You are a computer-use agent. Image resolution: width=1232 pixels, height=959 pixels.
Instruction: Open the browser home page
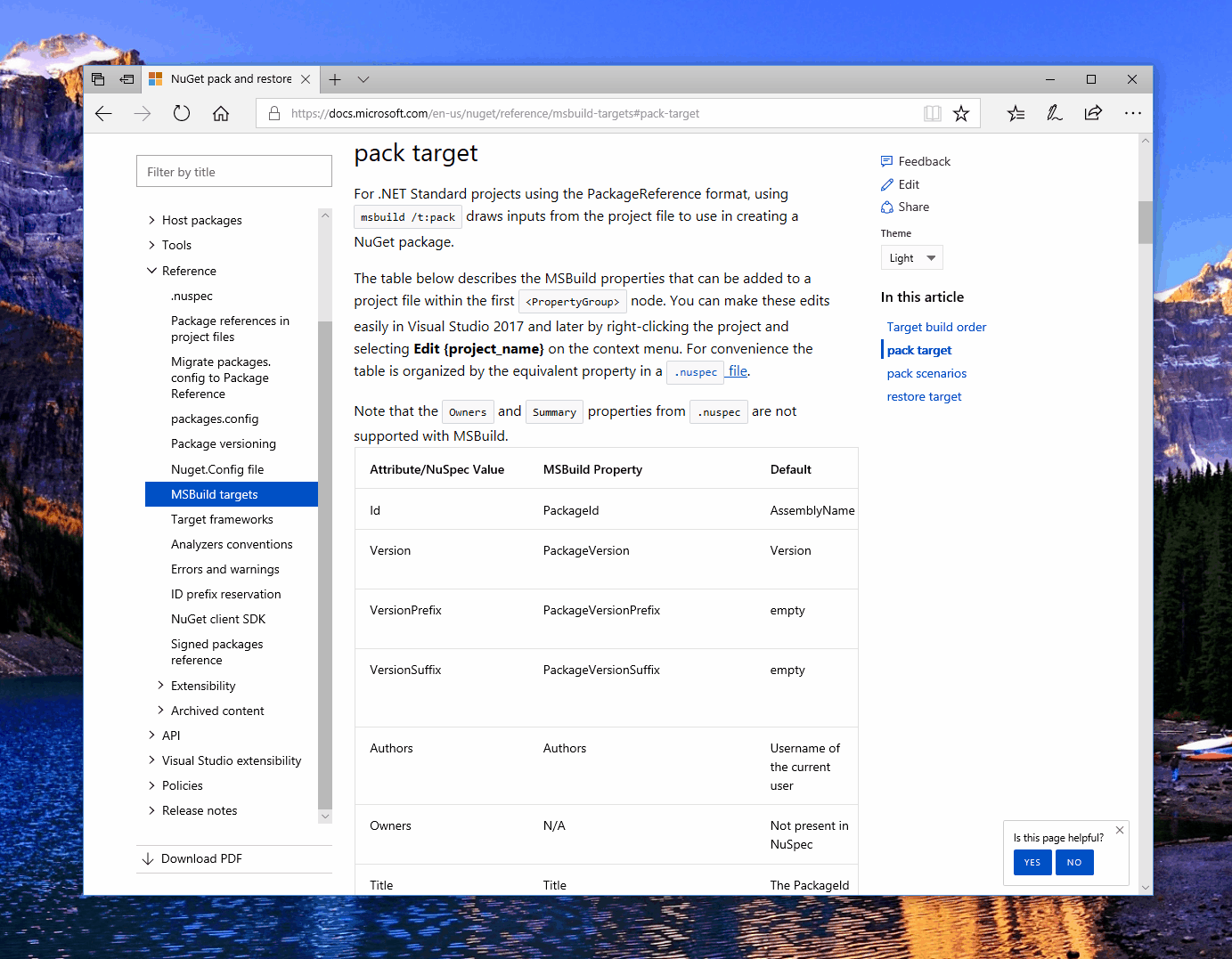(x=221, y=113)
